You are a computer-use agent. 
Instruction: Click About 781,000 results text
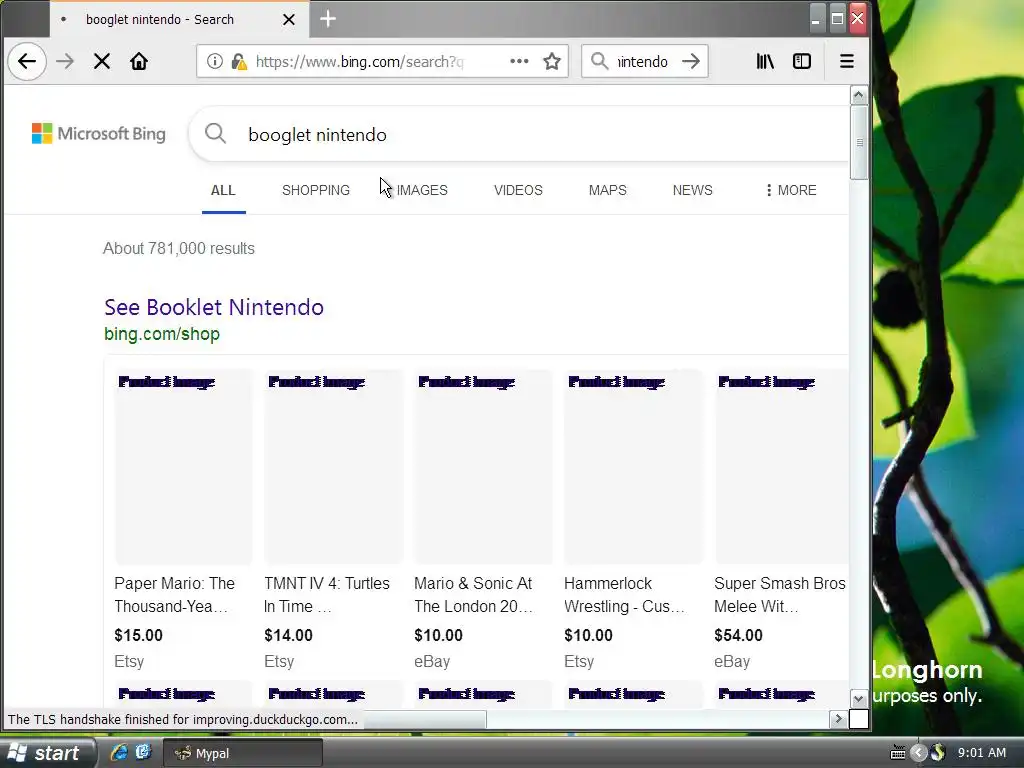(178, 249)
